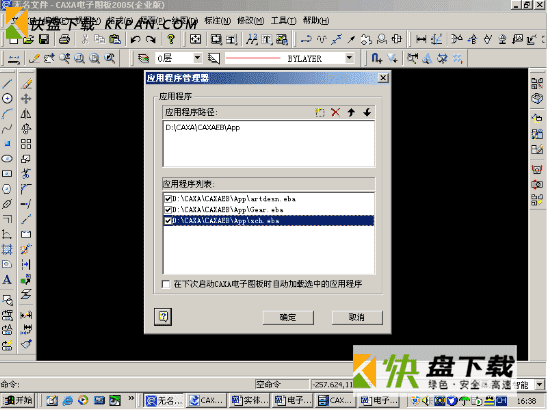This screenshot has height=410, width=547.
Task: Select the Mirror edit tool
Action: pyautogui.click(x=26, y=114)
